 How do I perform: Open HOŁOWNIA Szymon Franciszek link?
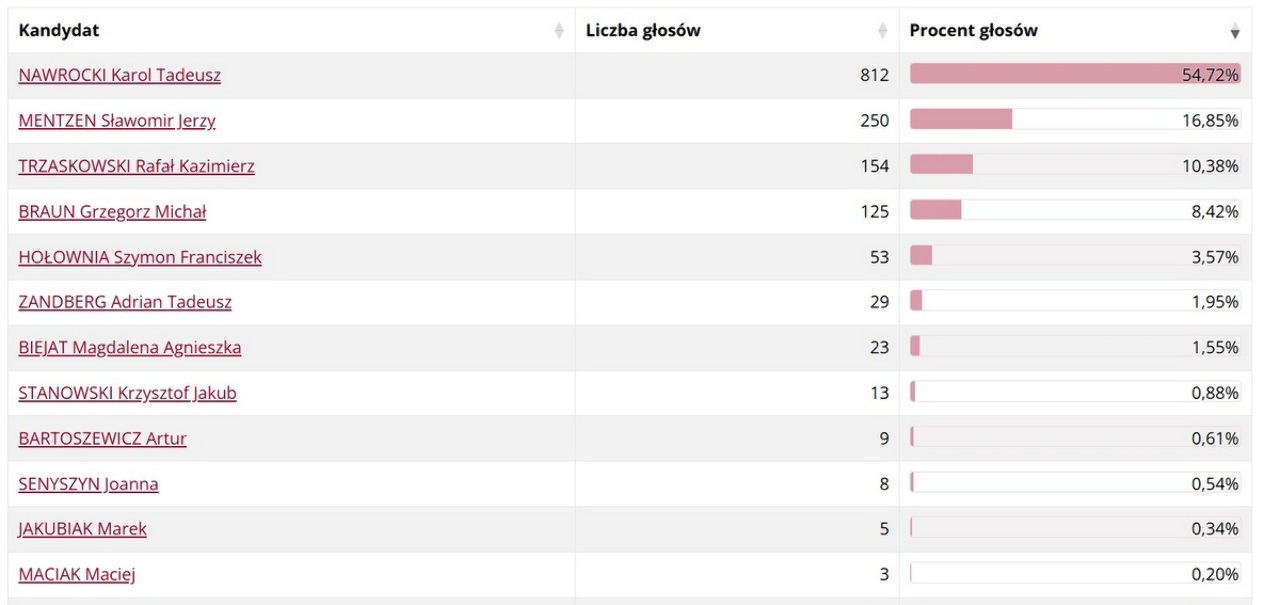coord(140,257)
